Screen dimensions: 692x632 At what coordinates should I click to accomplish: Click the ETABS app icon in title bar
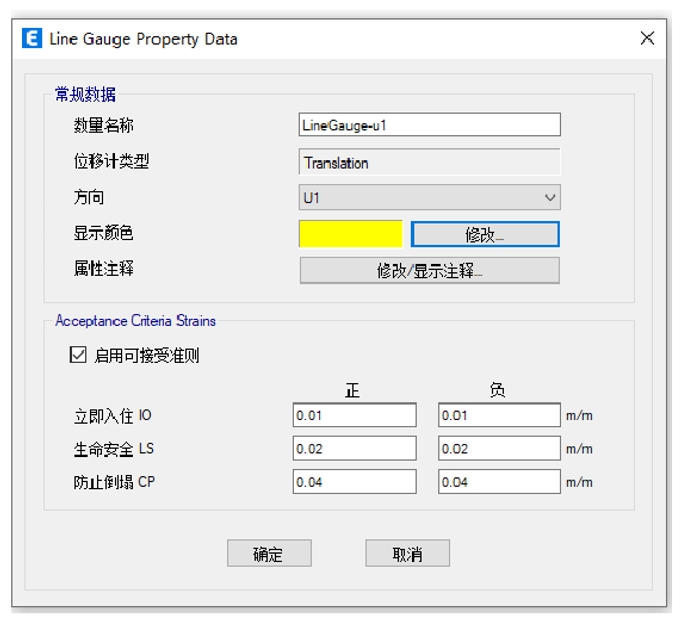tap(32, 39)
